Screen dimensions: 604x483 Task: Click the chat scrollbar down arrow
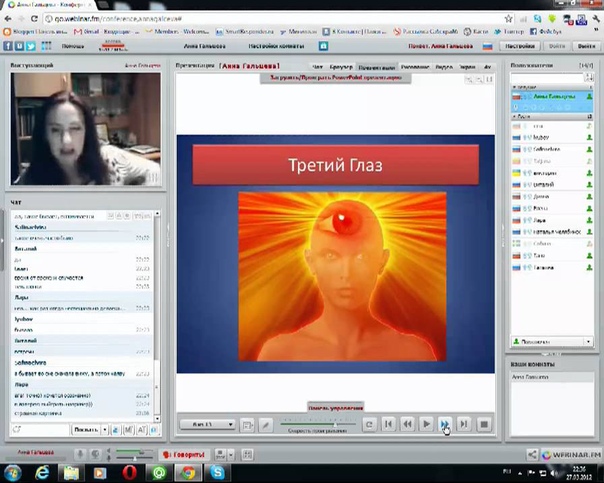(157, 419)
